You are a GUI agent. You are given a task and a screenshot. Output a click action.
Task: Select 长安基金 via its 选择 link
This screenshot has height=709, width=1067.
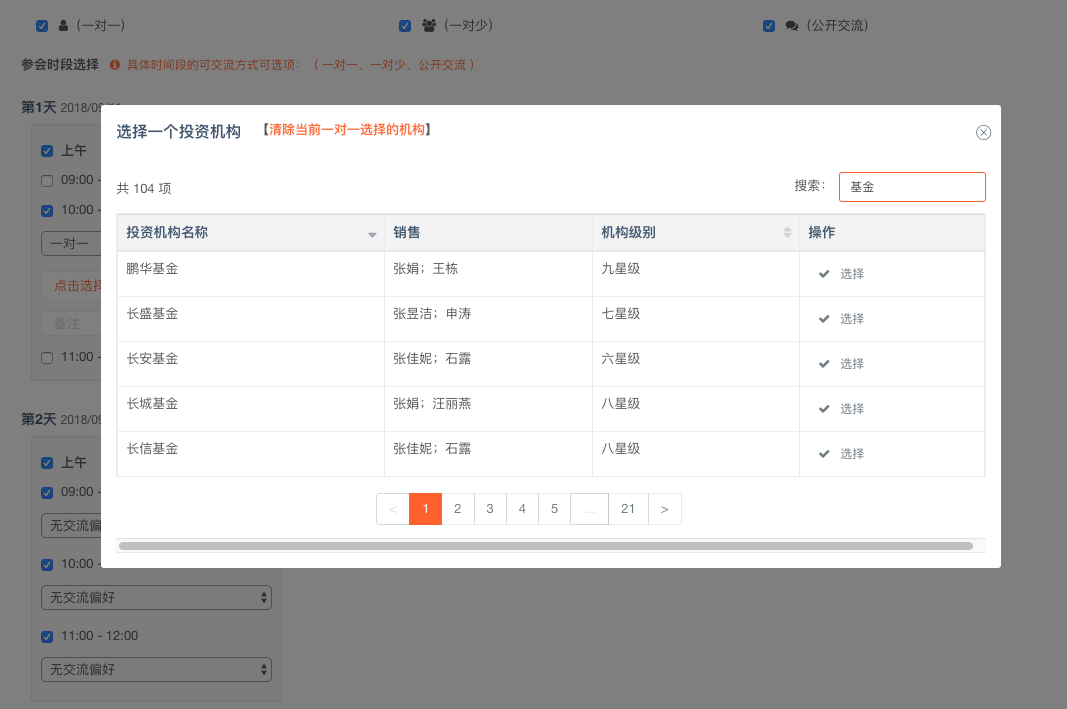[x=852, y=363]
